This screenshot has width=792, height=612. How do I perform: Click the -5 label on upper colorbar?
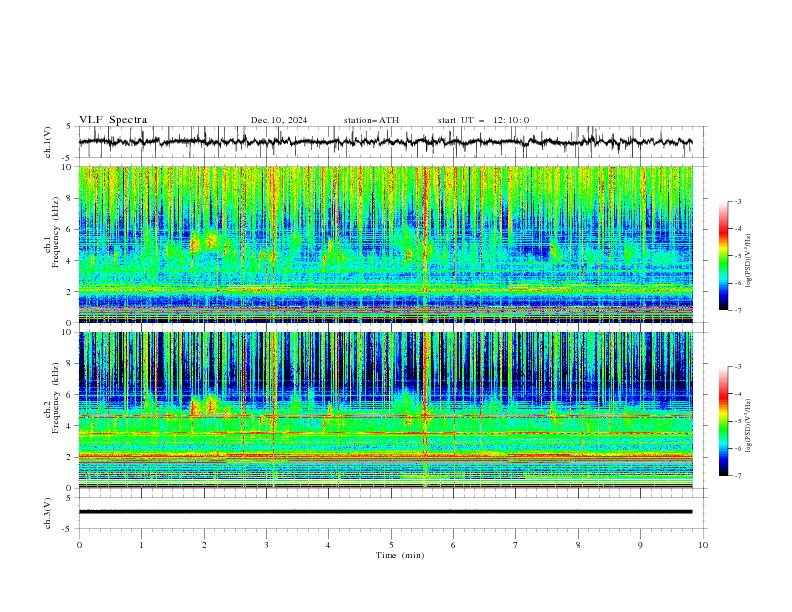pyautogui.click(x=737, y=256)
